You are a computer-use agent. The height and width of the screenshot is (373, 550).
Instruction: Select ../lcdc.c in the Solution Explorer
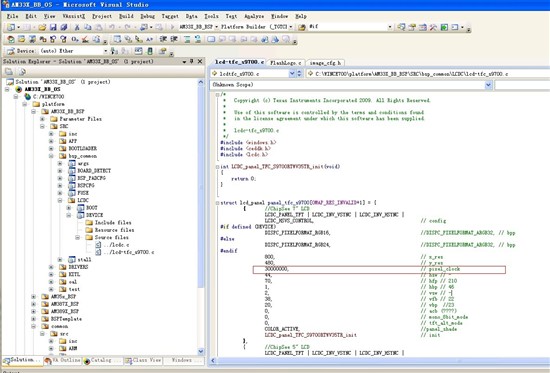tap(116, 245)
